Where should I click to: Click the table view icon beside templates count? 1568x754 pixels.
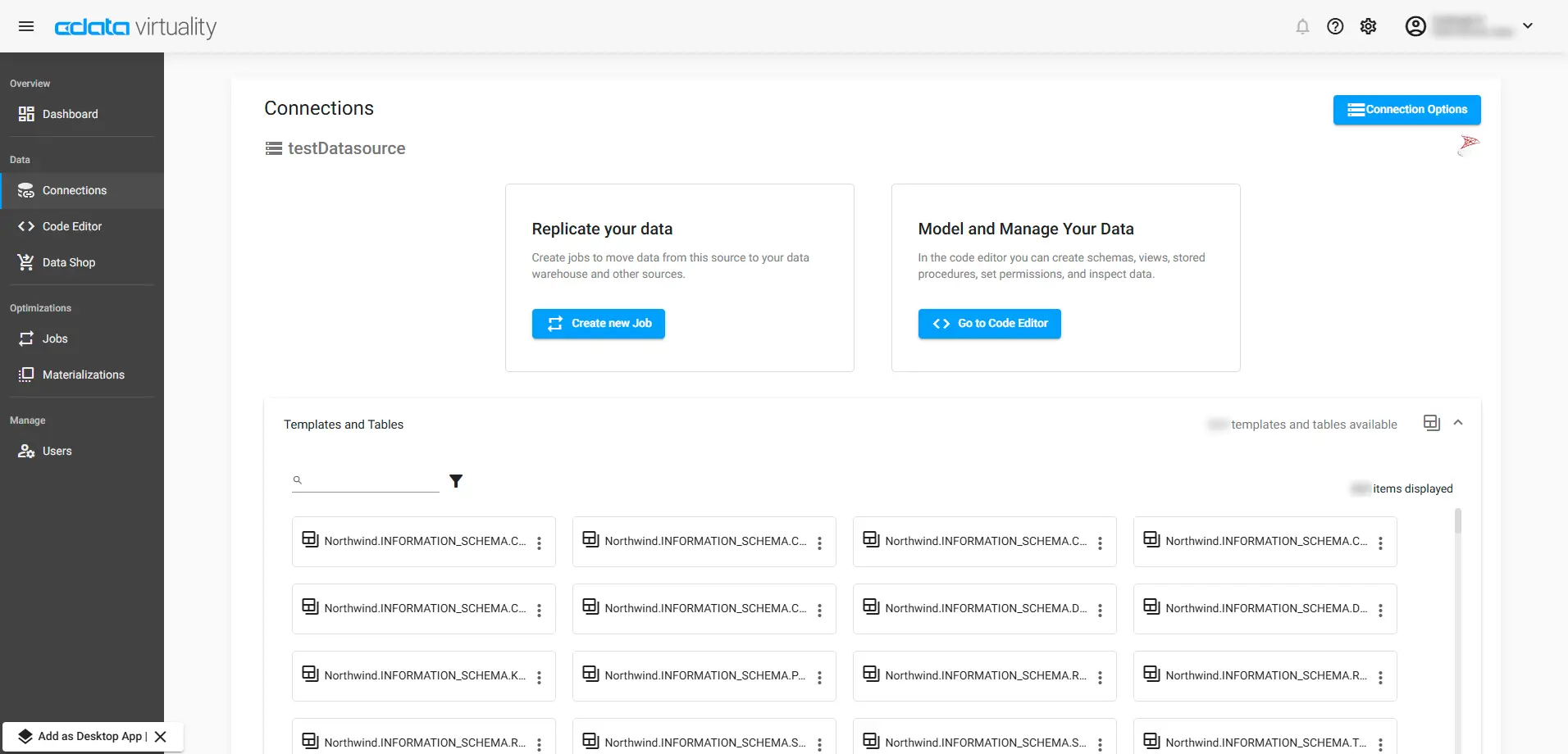[x=1432, y=423]
